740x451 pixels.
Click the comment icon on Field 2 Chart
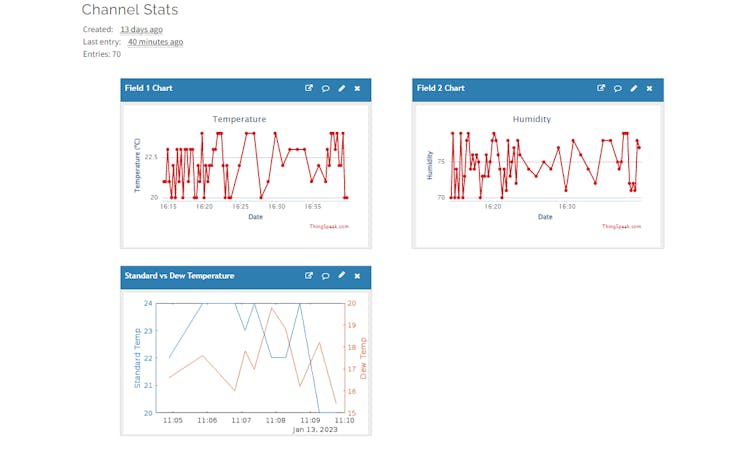(617, 88)
